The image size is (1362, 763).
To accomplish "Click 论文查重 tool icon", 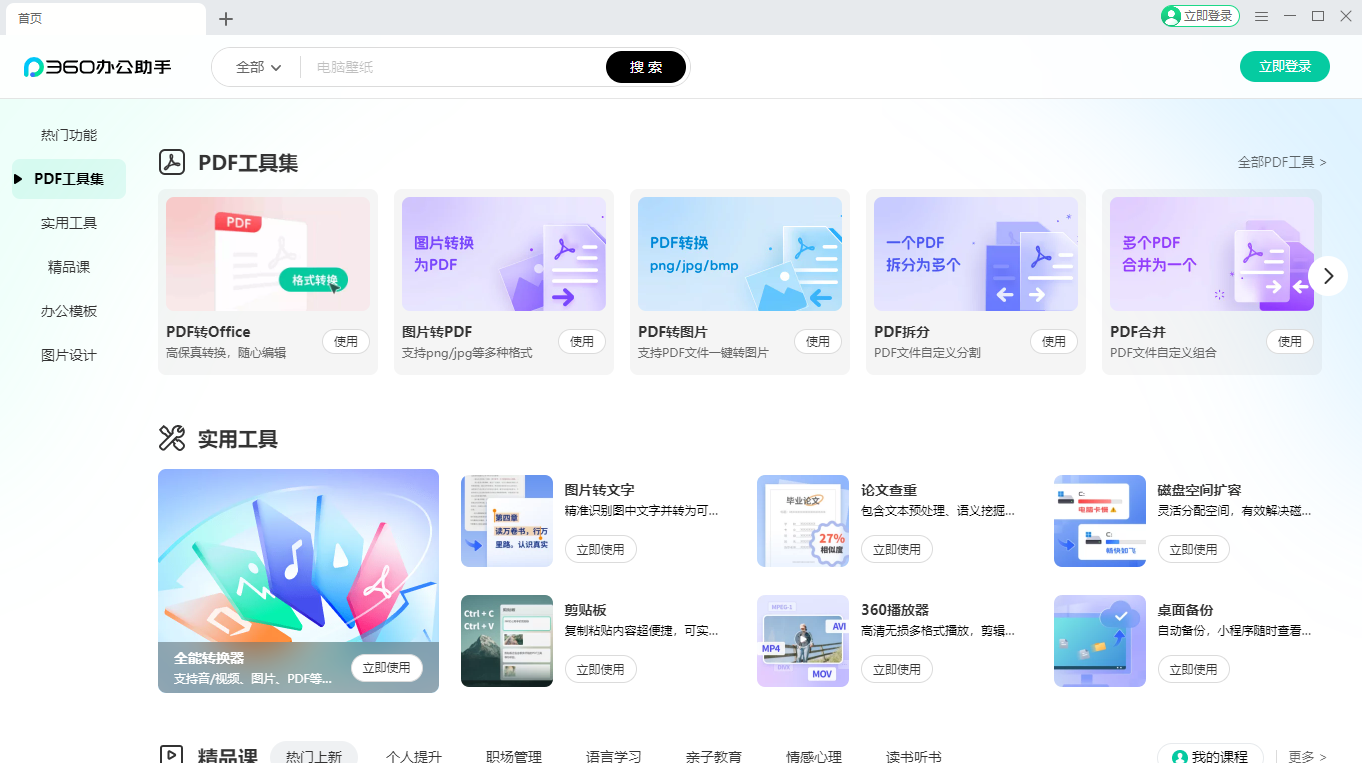I will point(803,521).
